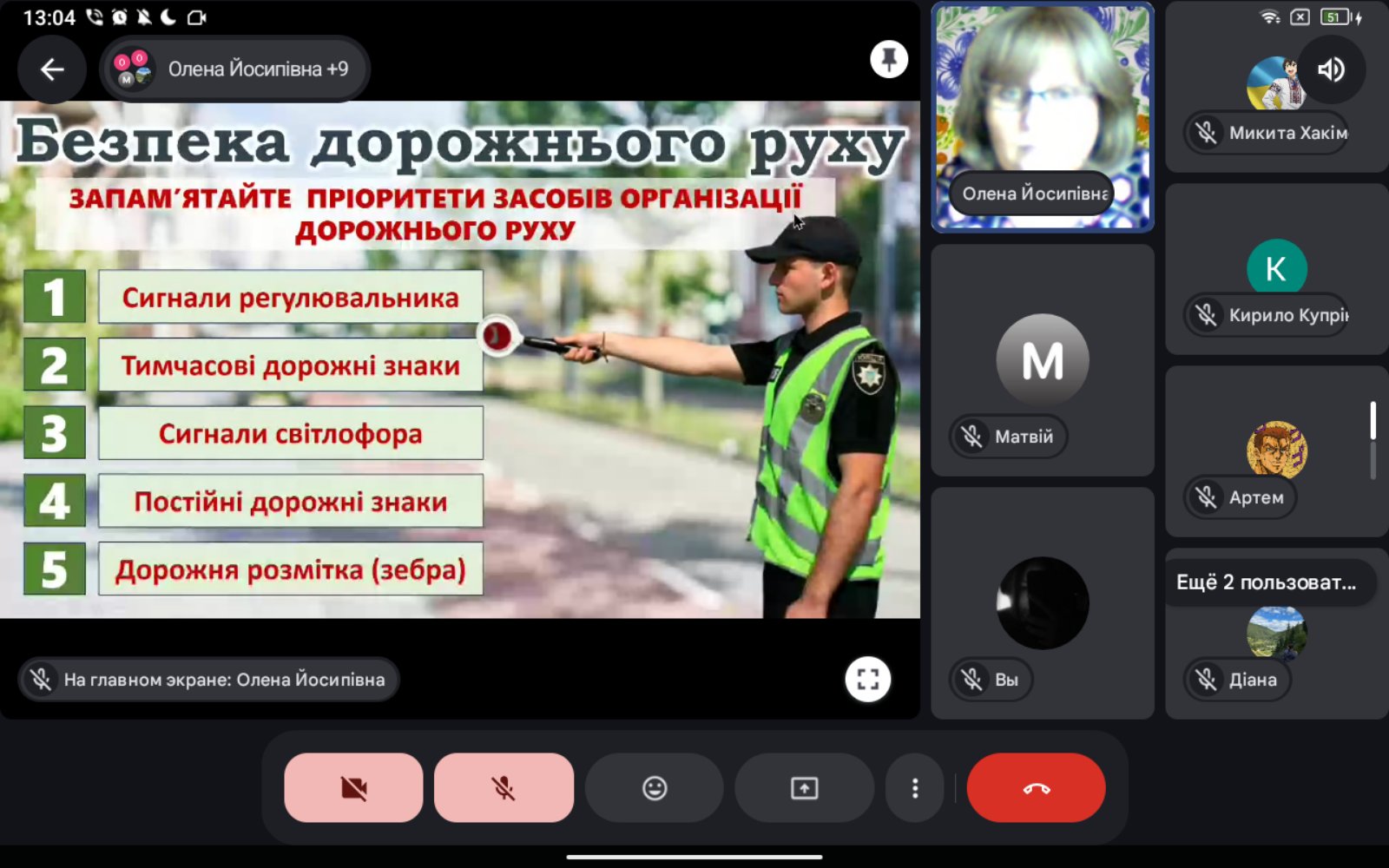This screenshot has width=1389, height=868.
Task: Select the Микита Хакім participant tile
Action: (x=1277, y=87)
